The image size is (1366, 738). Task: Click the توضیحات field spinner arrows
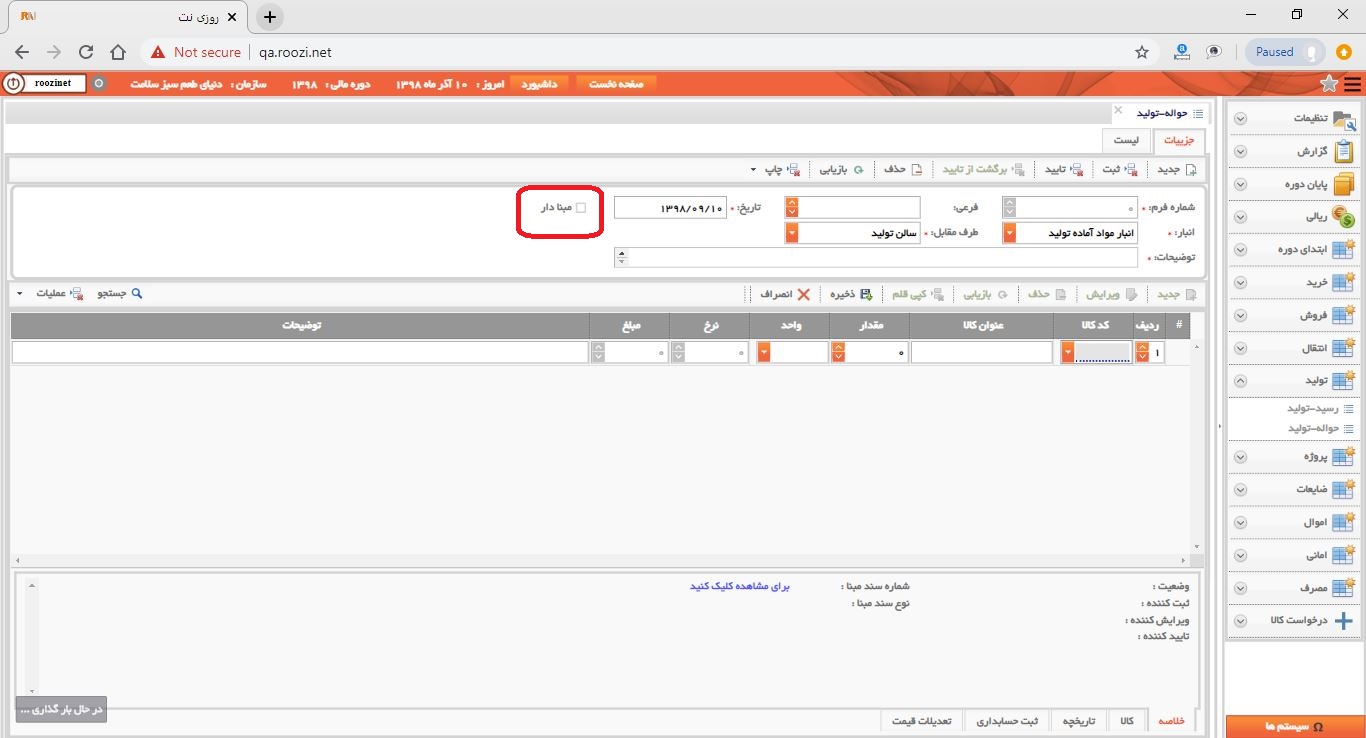(x=621, y=258)
